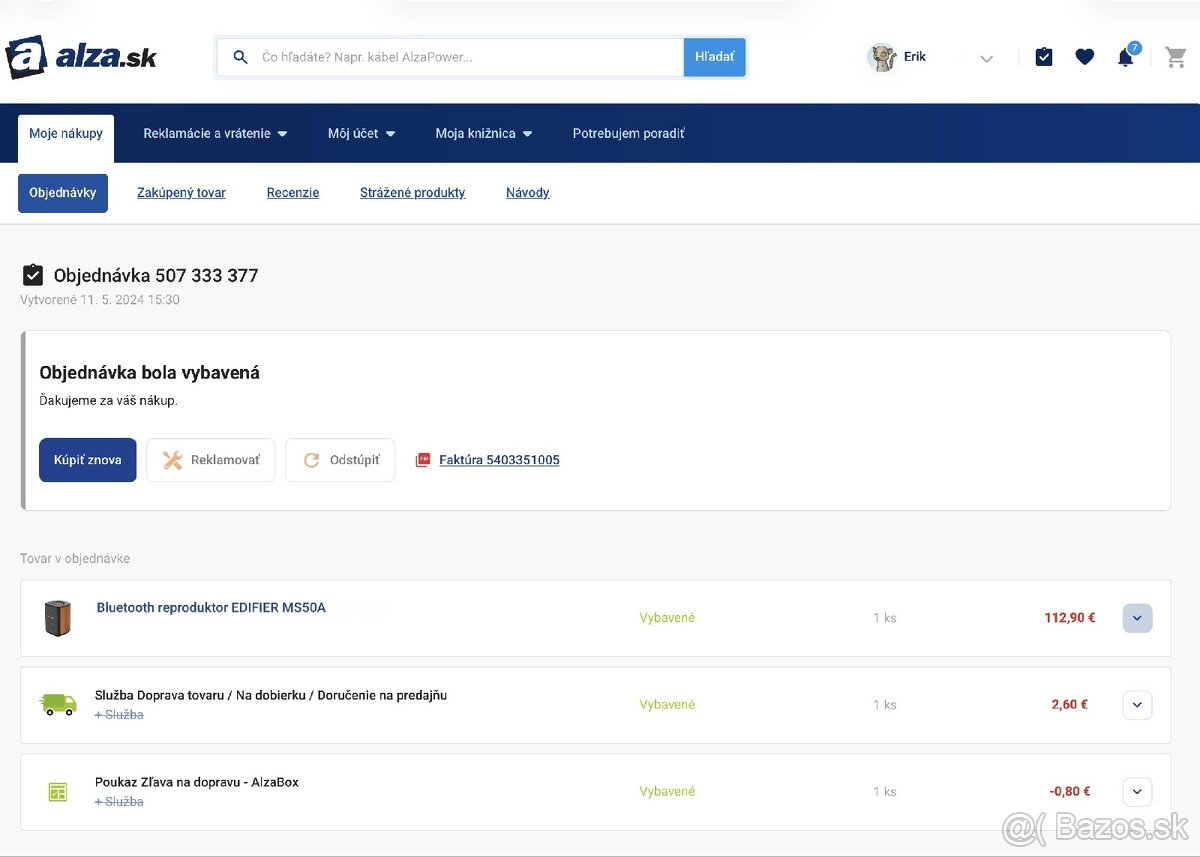The width and height of the screenshot is (1200, 857).
Task: Open Moja knižnica dropdown menu
Action: (x=483, y=133)
